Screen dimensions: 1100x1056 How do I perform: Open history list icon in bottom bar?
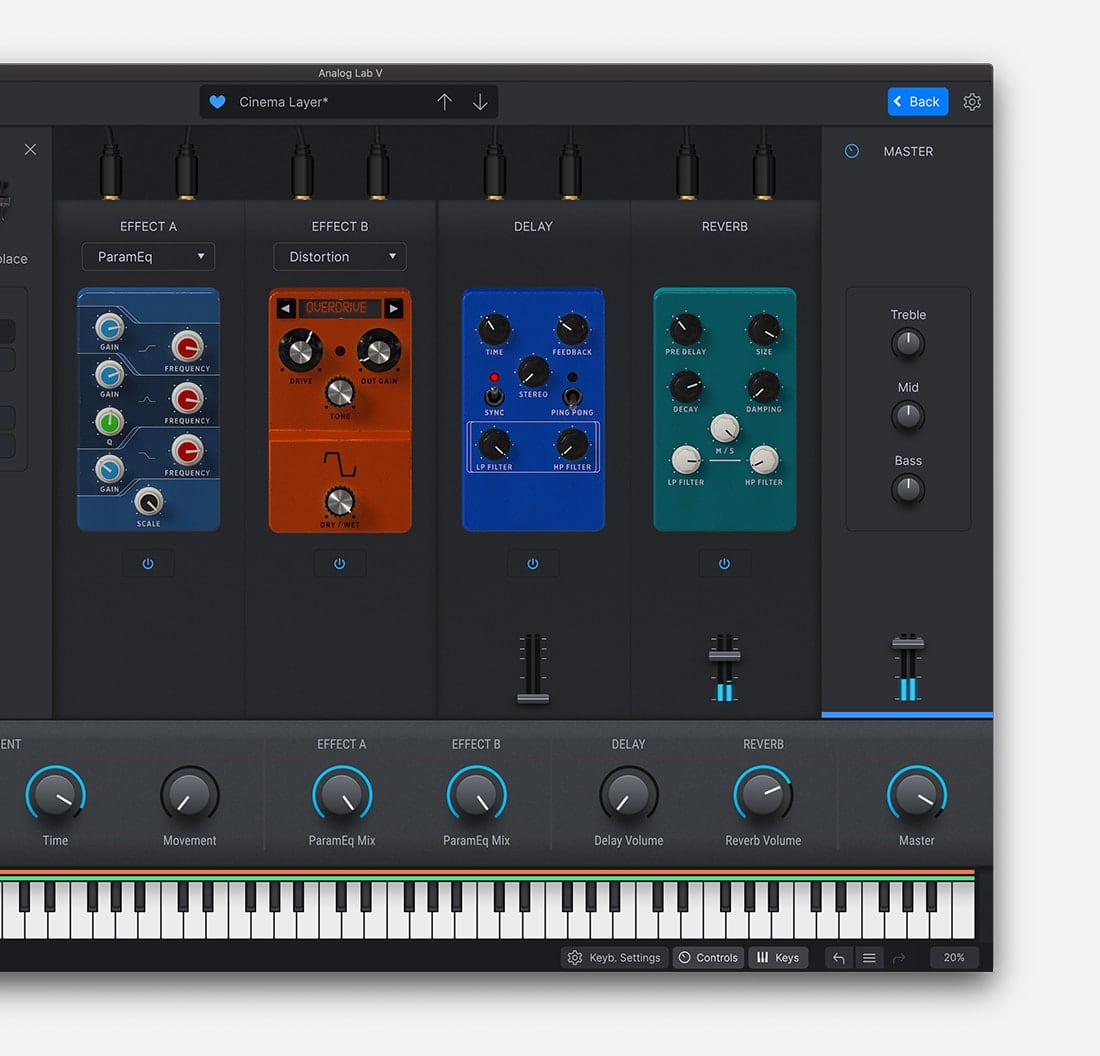869,958
